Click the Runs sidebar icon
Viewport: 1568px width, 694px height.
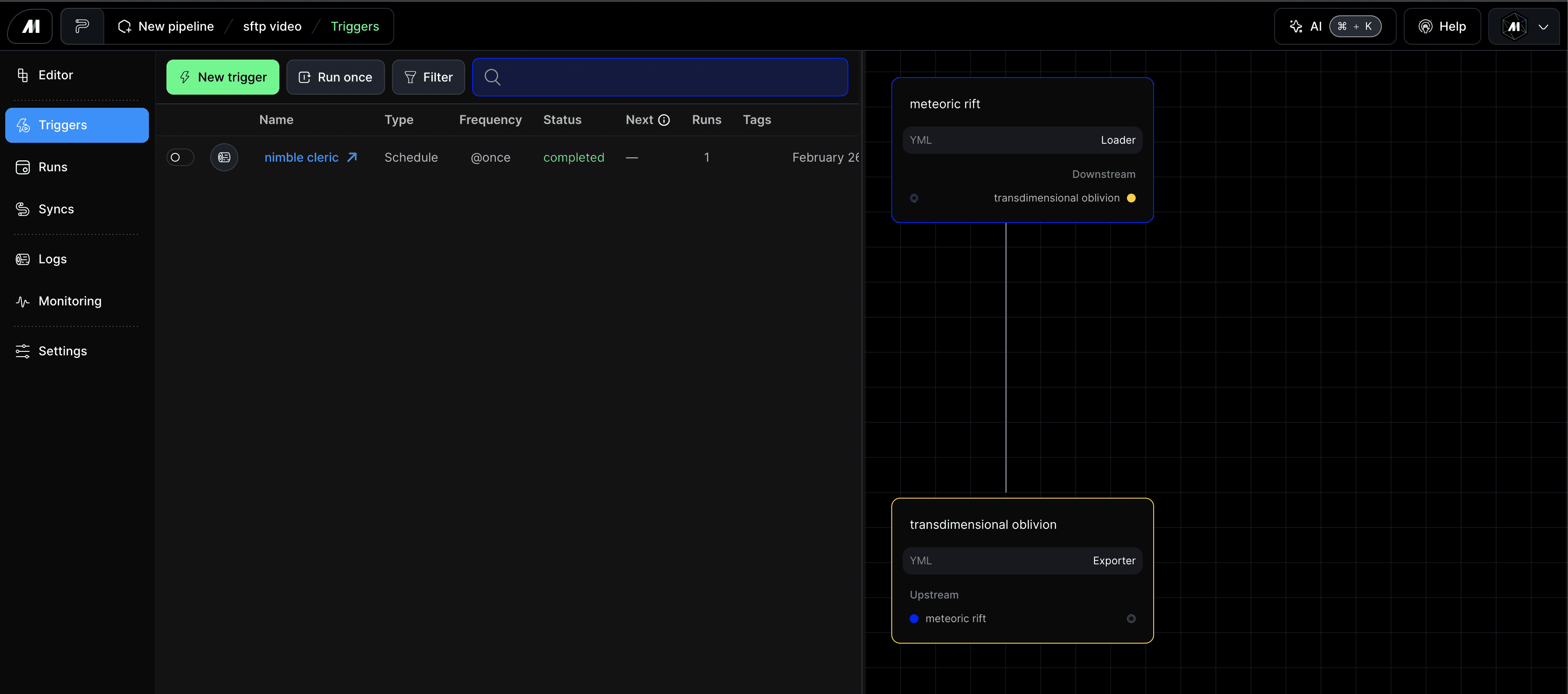[22, 167]
